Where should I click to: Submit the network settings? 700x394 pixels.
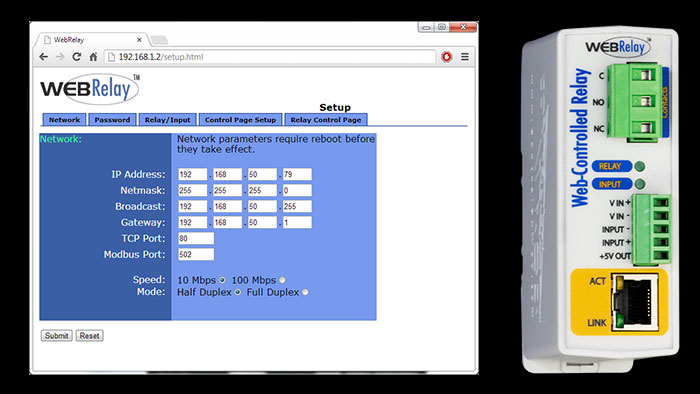tap(57, 336)
